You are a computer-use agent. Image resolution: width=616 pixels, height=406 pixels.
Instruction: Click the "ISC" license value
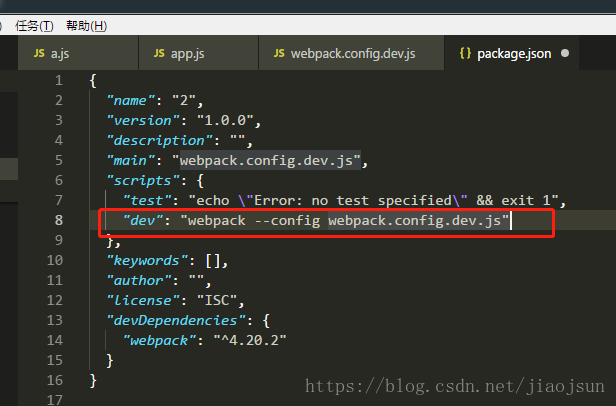(217, 301)
